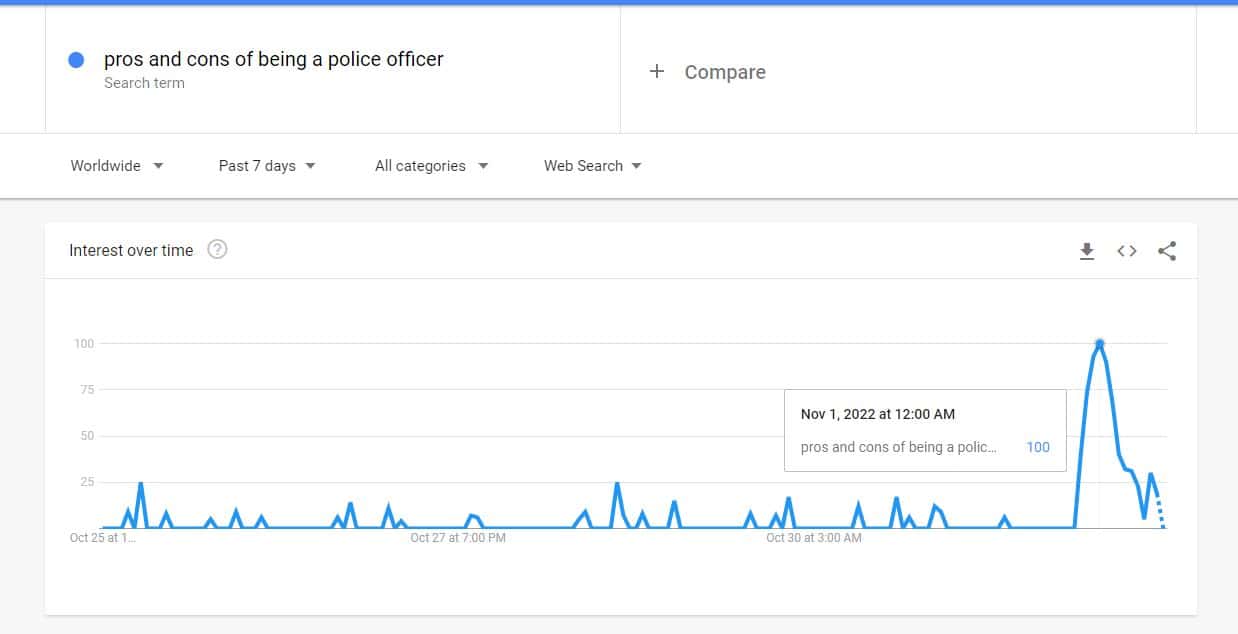Image resolution: width=1238 pixels, height=634 pixels.
Task: Click the tooltip showing Nov 1, 2022
Action: [x=925, y=430]
